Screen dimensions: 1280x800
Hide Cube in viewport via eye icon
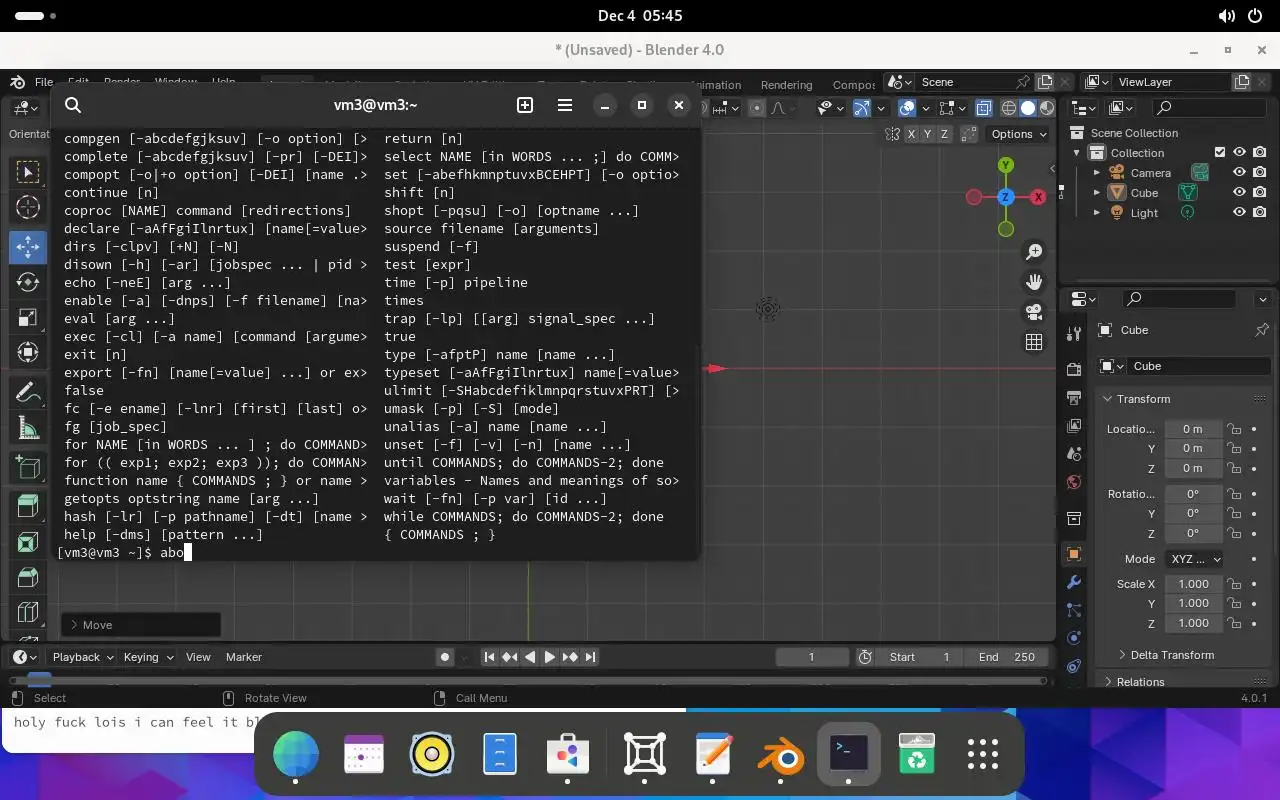1239,192
